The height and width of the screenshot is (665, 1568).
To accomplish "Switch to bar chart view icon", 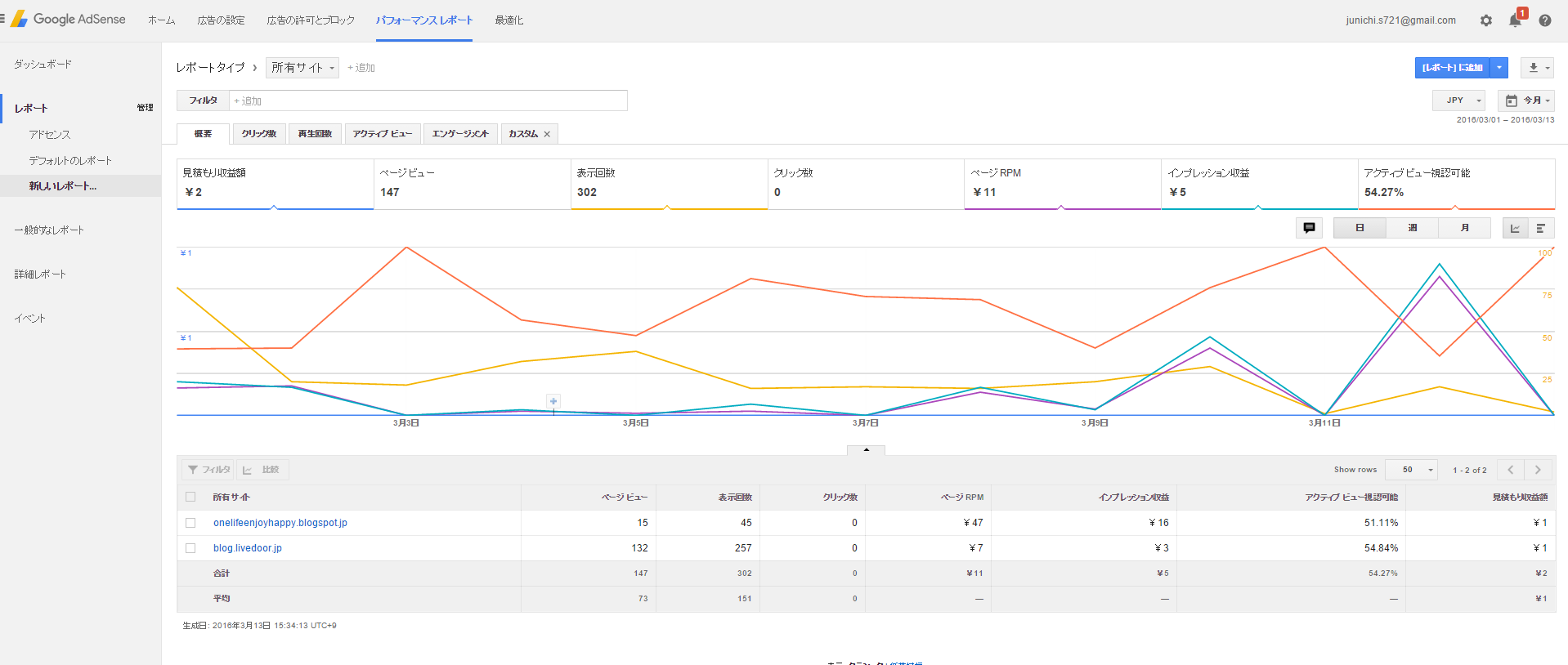I will [1541, 228].
